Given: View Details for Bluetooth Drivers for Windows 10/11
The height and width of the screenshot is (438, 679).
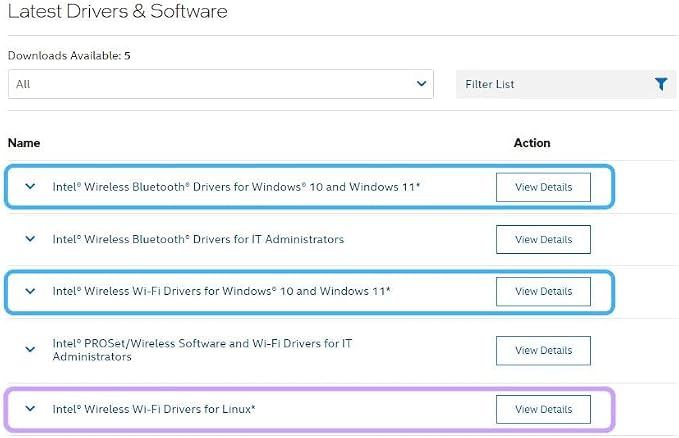Looking at the screenshot, I should pyautogui.click(x=543, y=187).
